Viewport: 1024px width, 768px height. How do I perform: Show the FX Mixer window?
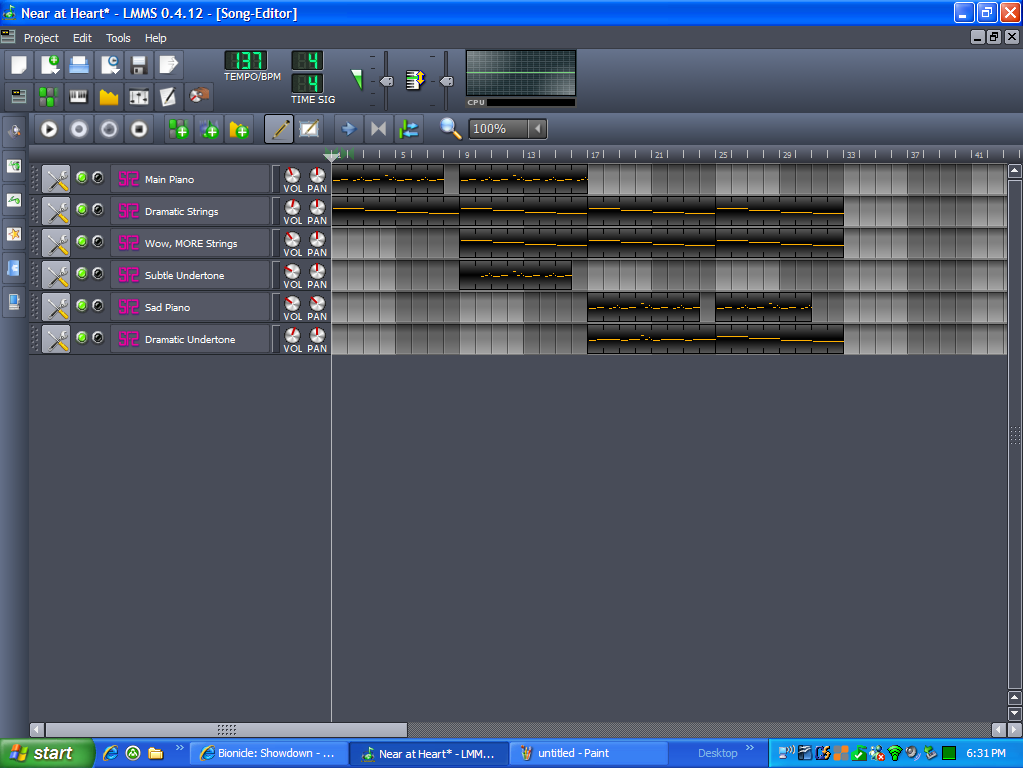[x=139, y=96]
